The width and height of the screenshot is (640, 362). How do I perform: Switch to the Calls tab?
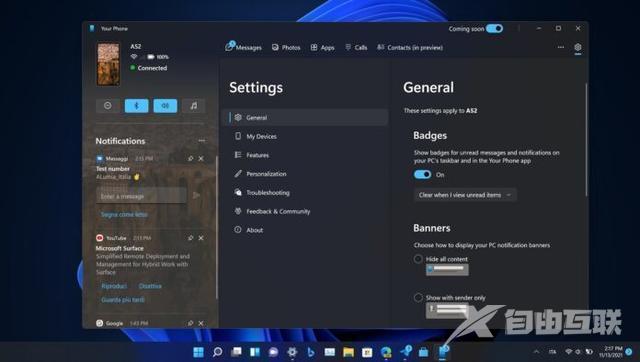pyautogui.click(x=356, y=47)
